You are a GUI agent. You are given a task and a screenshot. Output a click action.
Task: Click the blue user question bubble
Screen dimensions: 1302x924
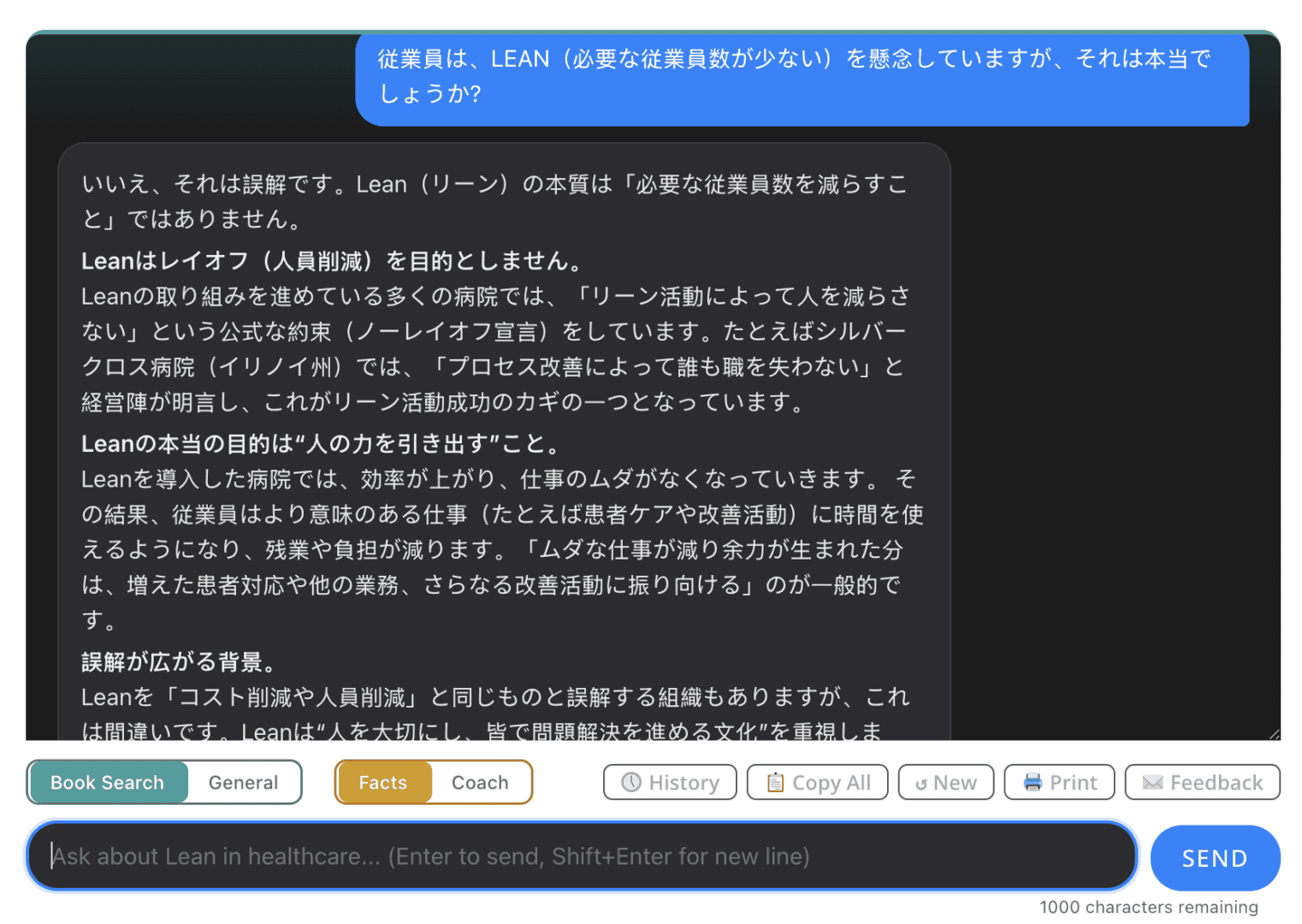[x=802, y=76]
